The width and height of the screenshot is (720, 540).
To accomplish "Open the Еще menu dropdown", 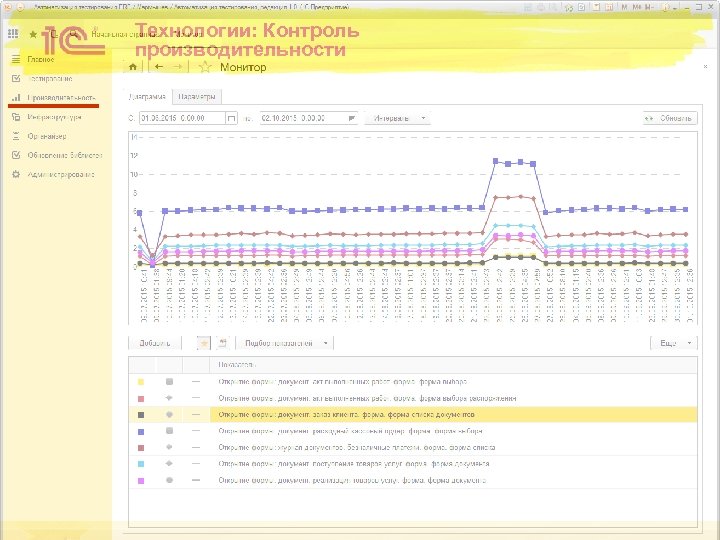I will [674, 343].
